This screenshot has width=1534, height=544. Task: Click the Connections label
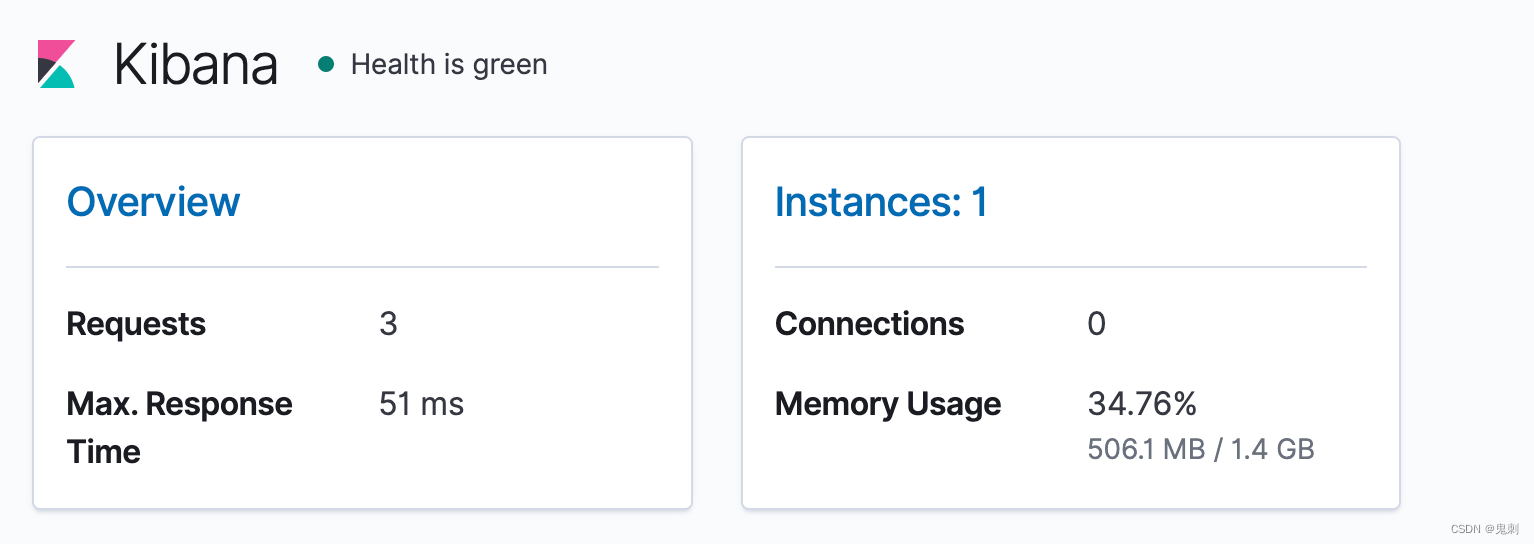coord(869,324)
